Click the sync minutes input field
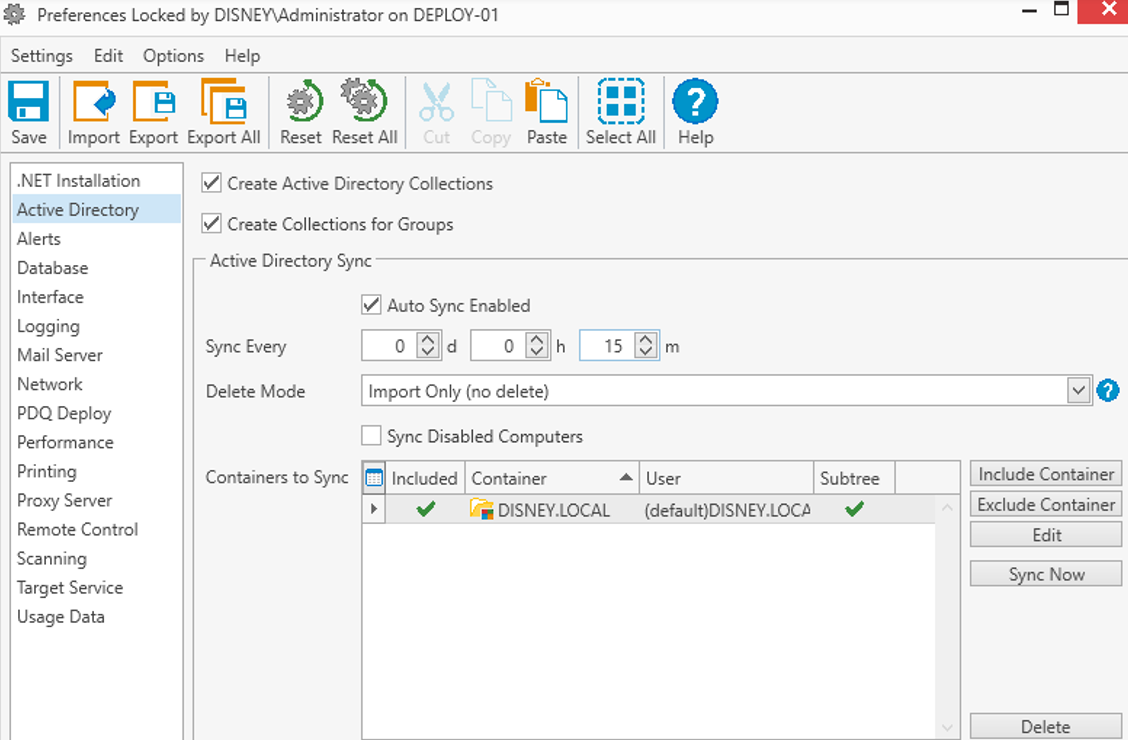The height and width of the screenshot is (740, 1128). [x=608, y=346]
